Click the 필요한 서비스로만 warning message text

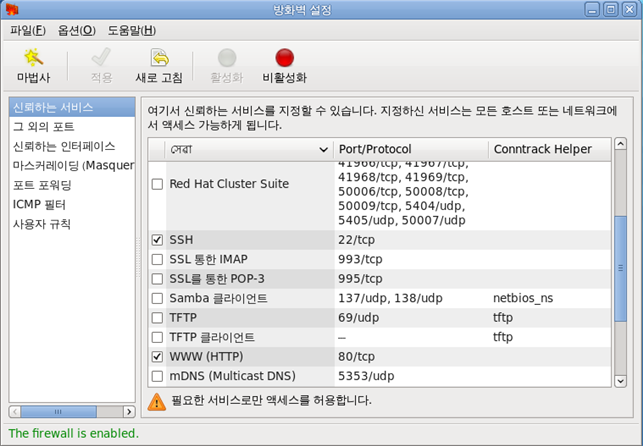point(271,400)
